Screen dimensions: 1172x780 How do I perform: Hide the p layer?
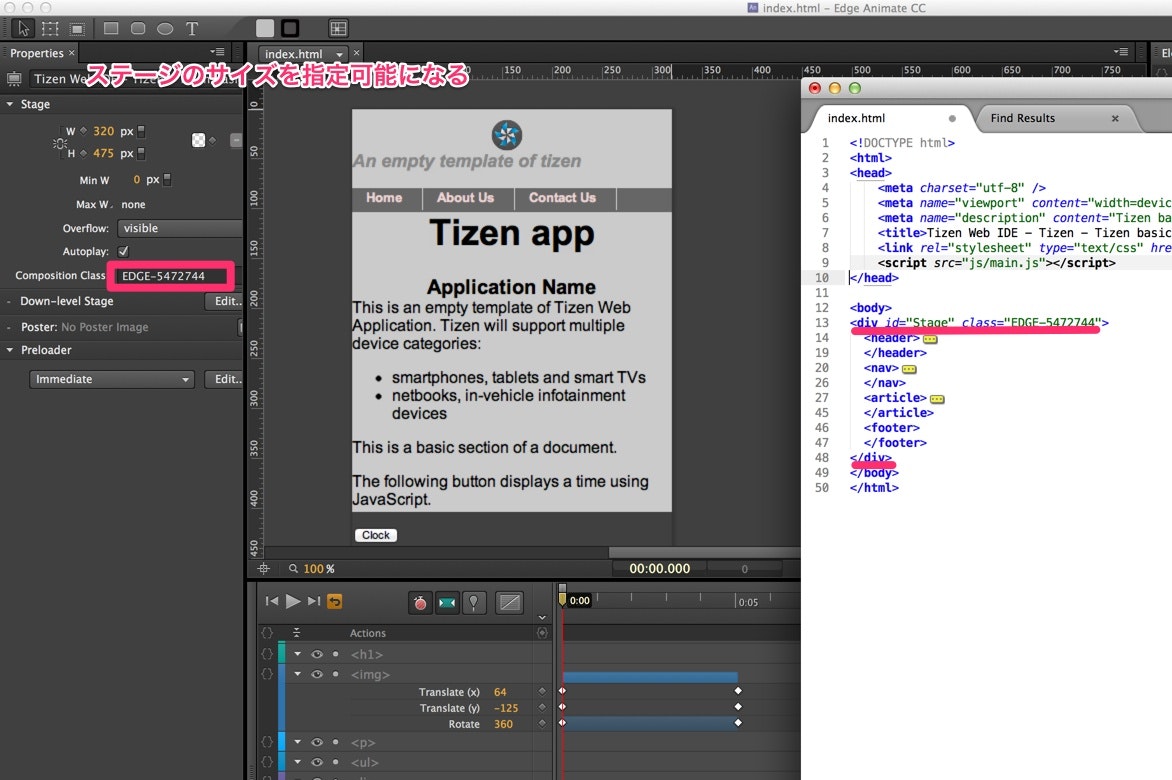[x=317, y=743]
